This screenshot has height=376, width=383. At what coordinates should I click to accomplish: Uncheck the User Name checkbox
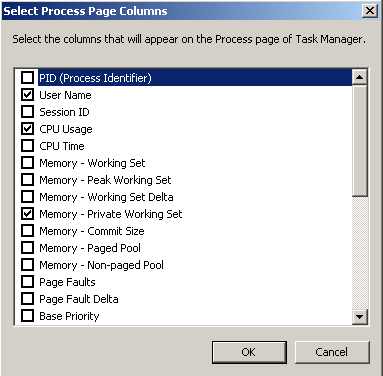(27, 95)
